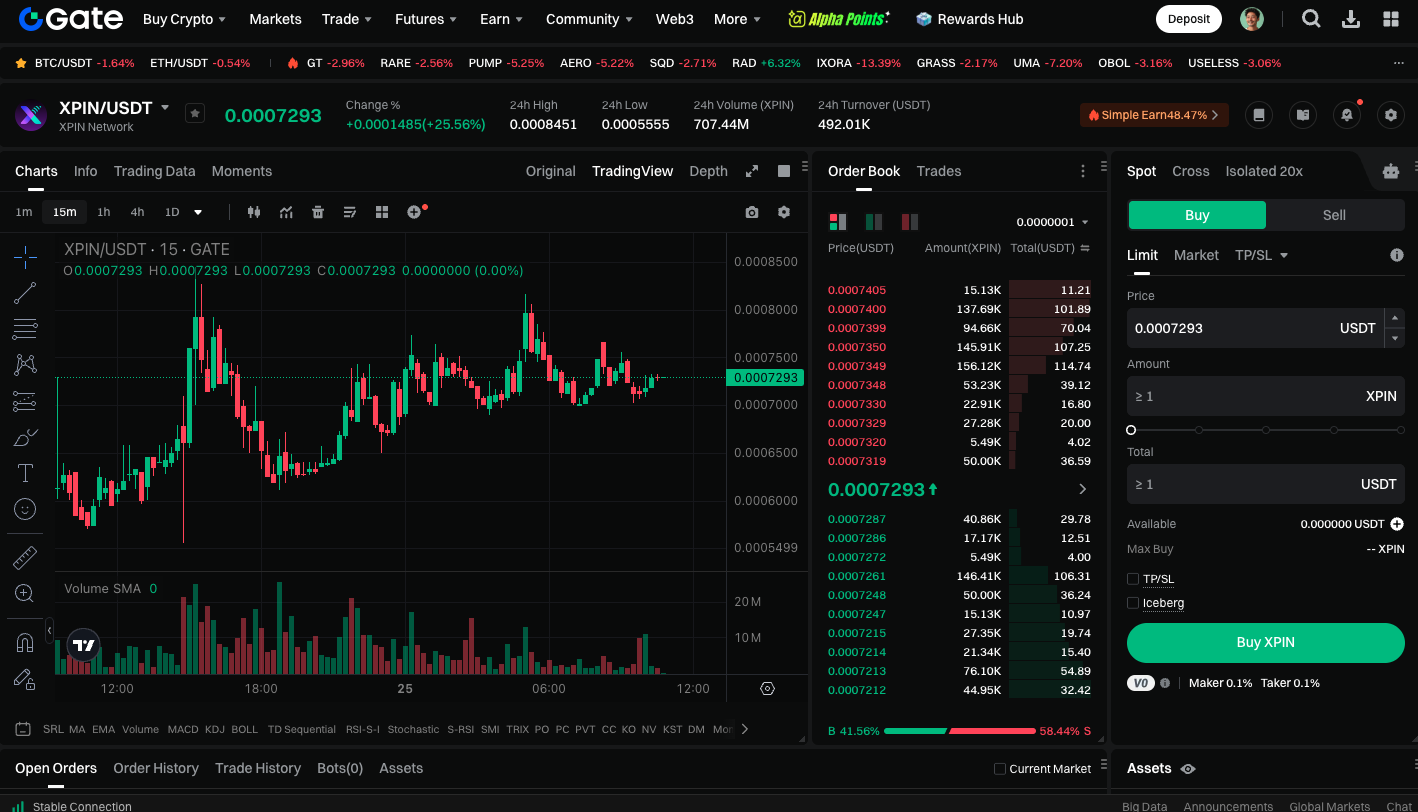Open the Simple Earn 48.47% link
Screen dimensions: 1418x812
click(x=1154, y=115)
